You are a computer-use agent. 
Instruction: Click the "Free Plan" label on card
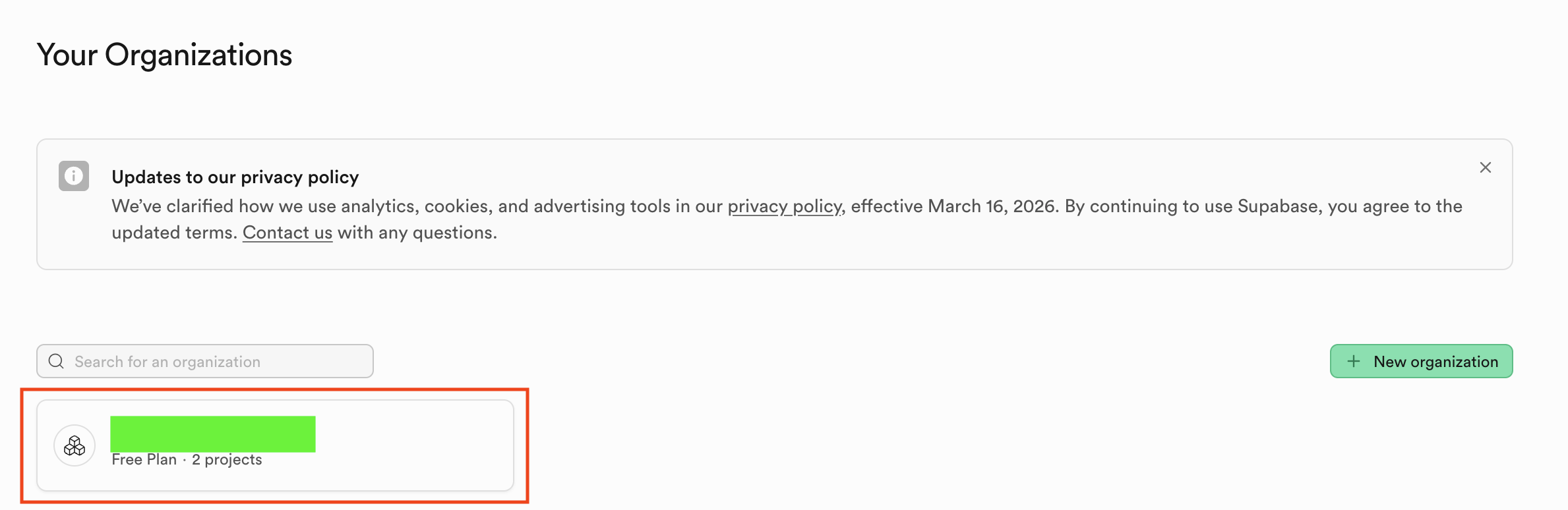(144, 460)
